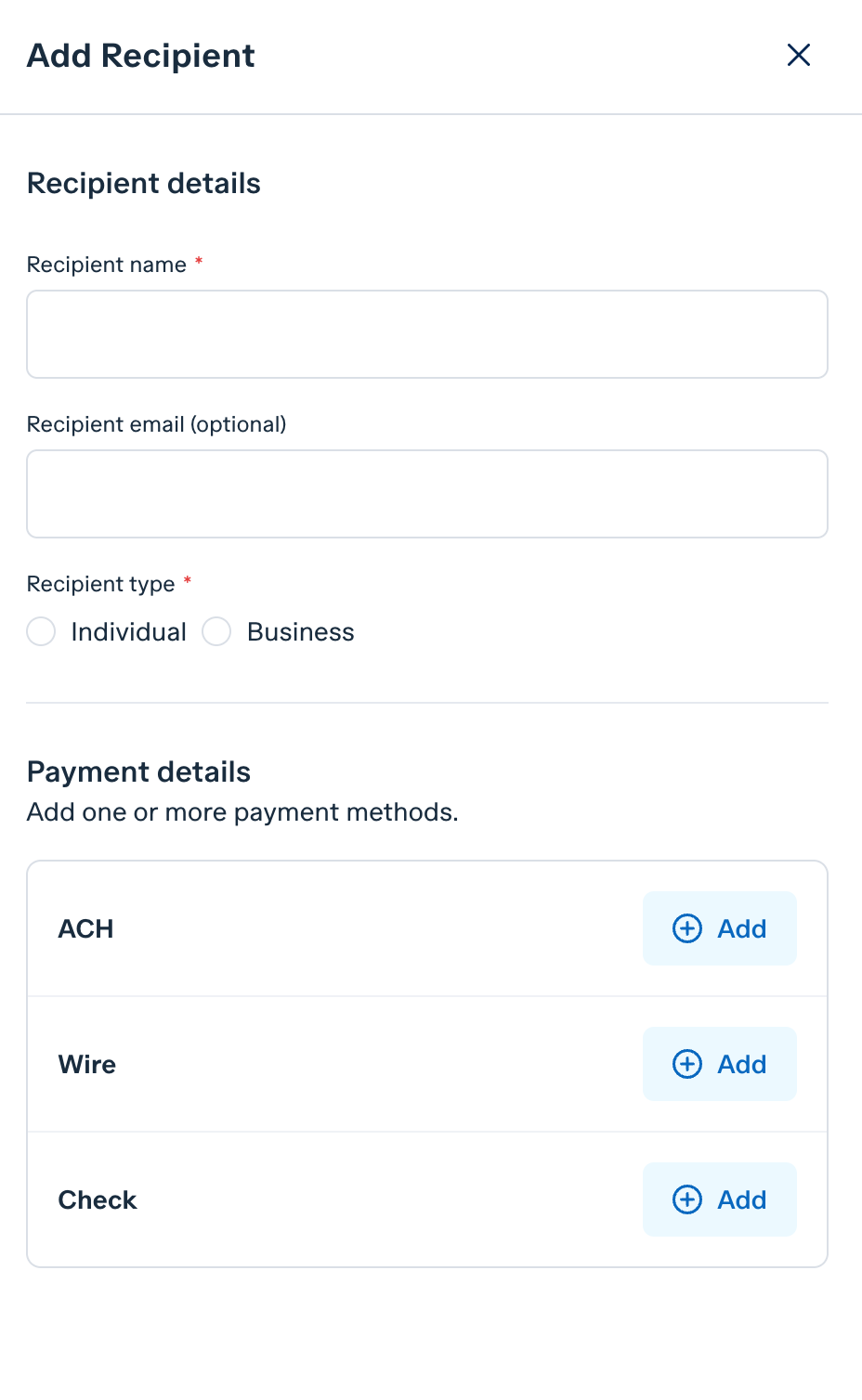Select the Business radio button
The image size is (862, 1400).
point(216,631)
